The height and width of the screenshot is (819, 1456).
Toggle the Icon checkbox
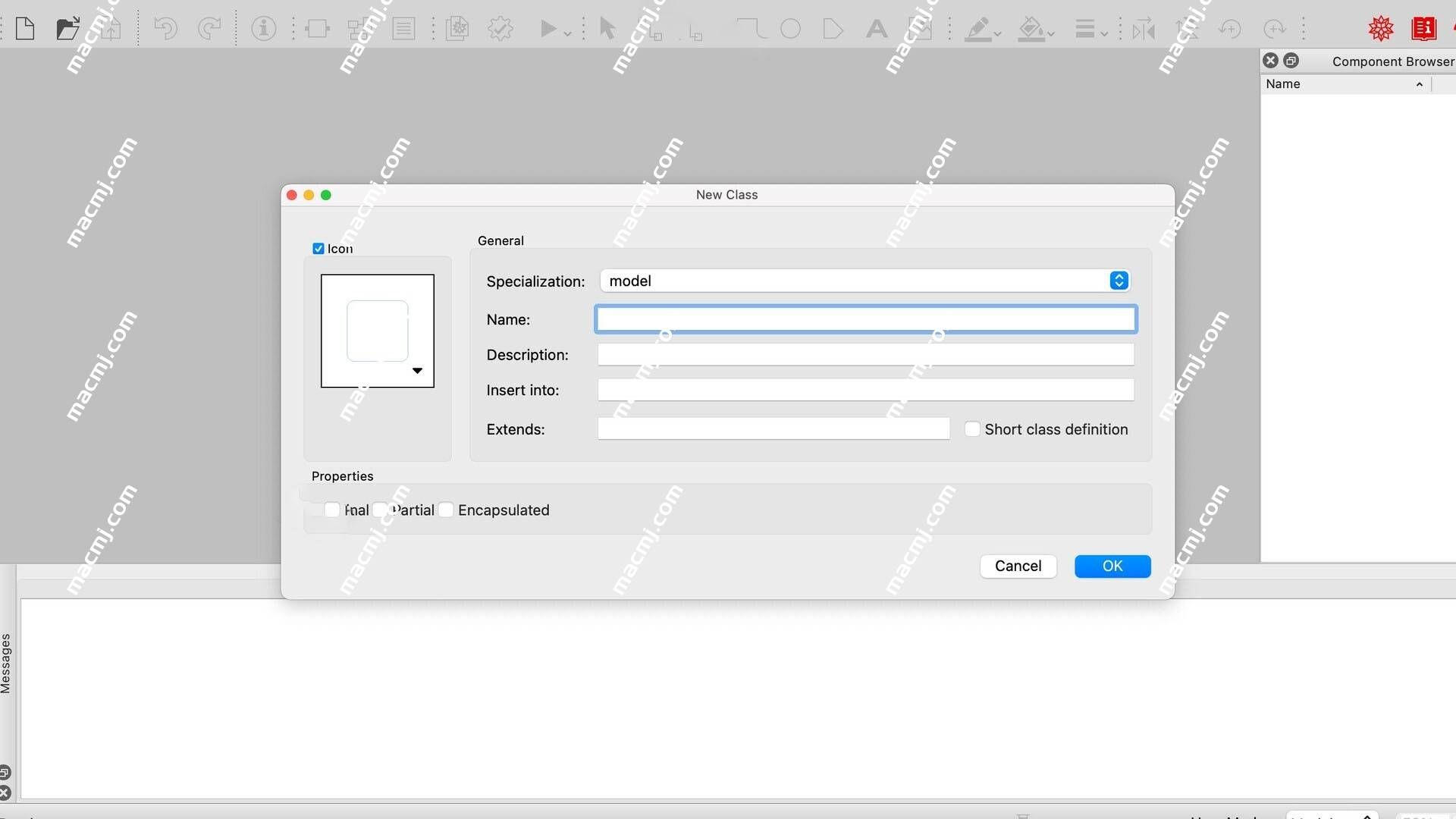[x=318, y=249]
